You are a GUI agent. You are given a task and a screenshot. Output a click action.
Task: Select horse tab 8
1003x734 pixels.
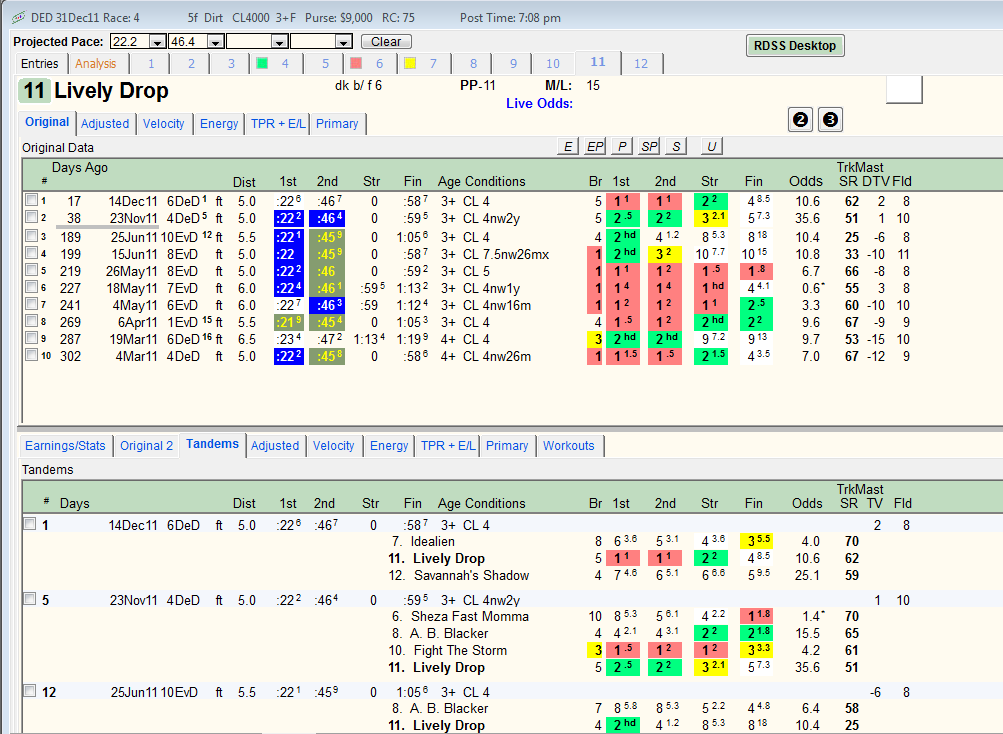pyautogui.click(x=473, y=63)
